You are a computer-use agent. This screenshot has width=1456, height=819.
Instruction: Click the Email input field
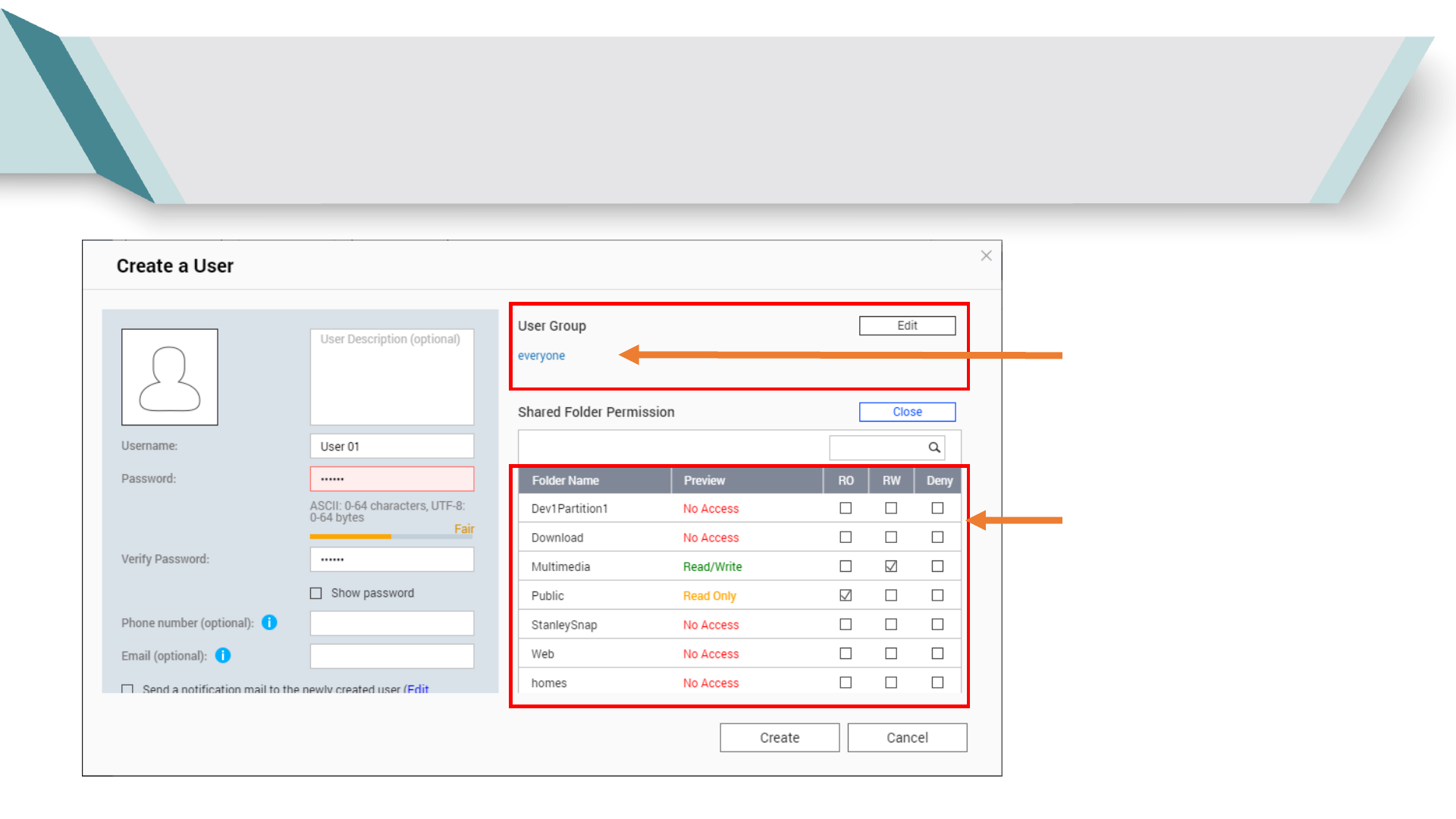click(392, 656)
